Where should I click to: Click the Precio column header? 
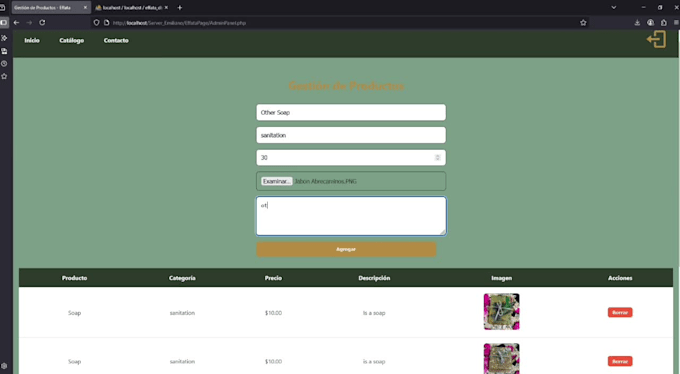pos(273,278)
